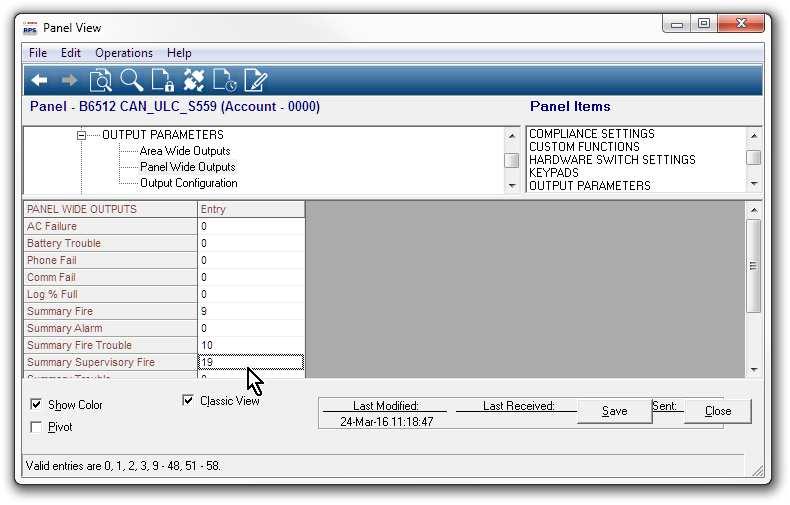This screenshot has width=790, height=505.
Task: Click the tree panel scrollbar thumb
Action: 511,160
